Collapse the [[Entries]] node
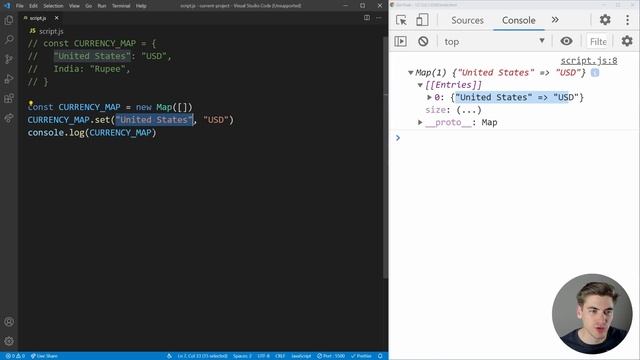Viewport: 640px width, 360px height. point(420,85)
